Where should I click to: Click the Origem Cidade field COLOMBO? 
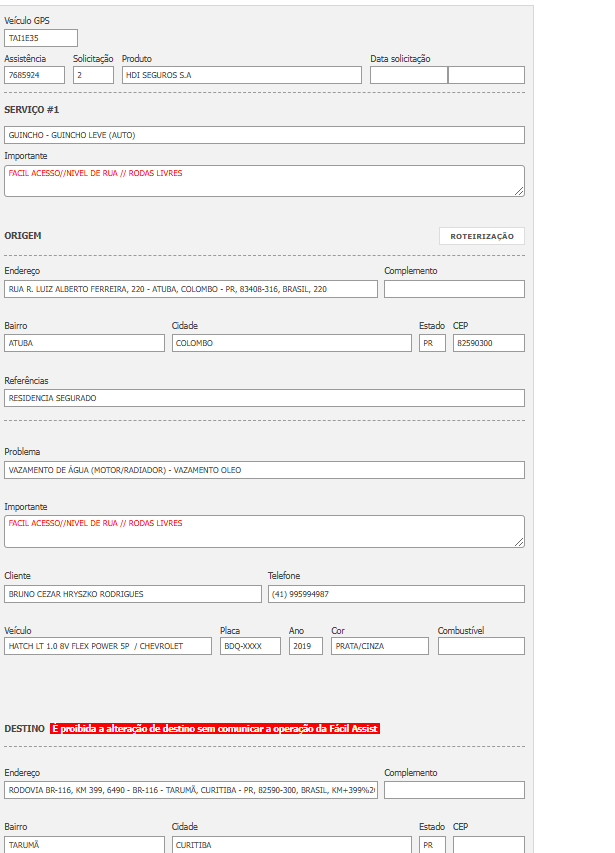point(292,343)
